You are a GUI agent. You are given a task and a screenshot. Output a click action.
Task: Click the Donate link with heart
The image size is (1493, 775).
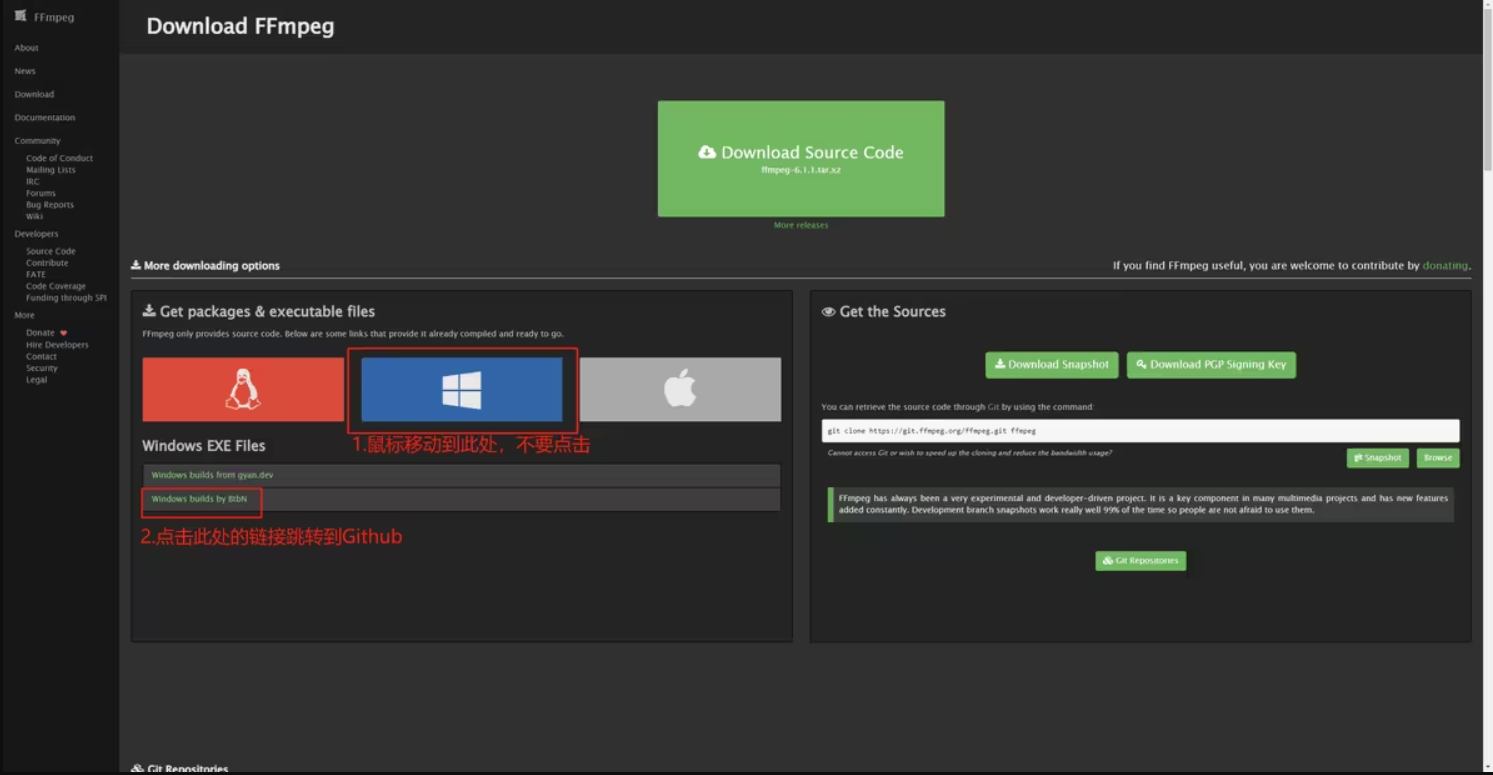[x=47, y=333]
